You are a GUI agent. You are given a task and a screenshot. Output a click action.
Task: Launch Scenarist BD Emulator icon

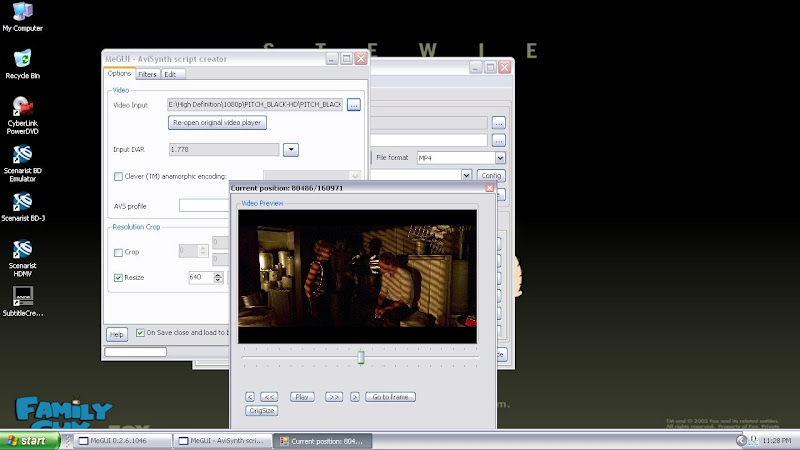22,163
